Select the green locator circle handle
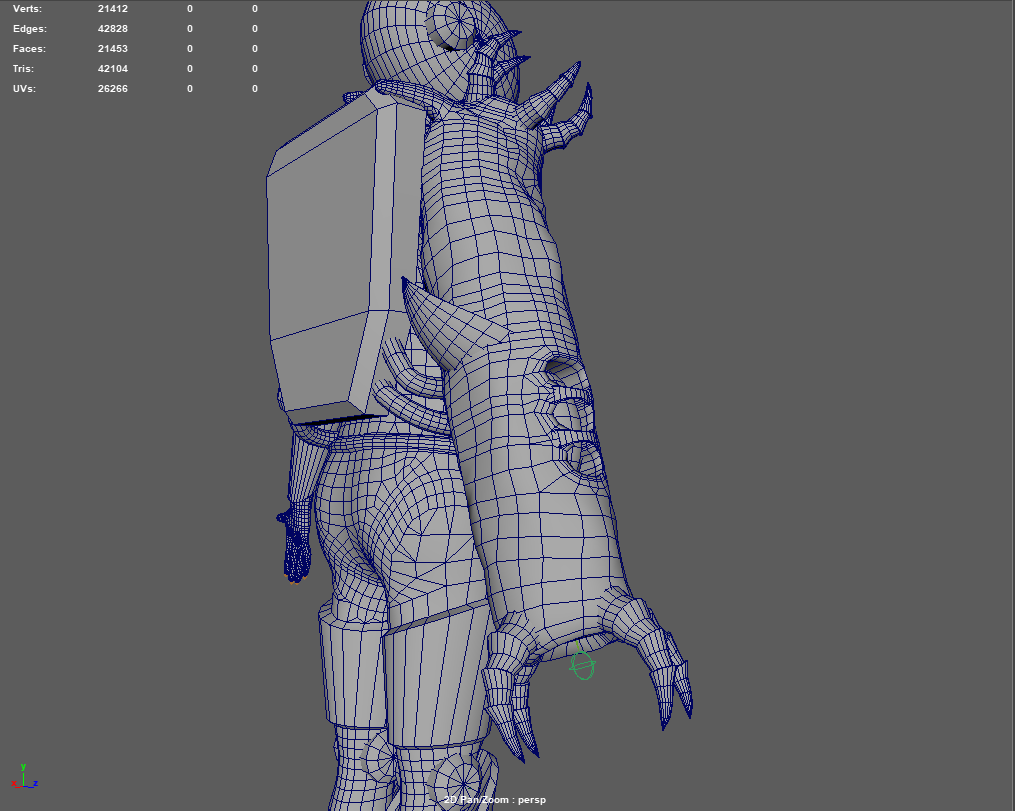This screenshot has width=1015, height=811. point(582,664)
